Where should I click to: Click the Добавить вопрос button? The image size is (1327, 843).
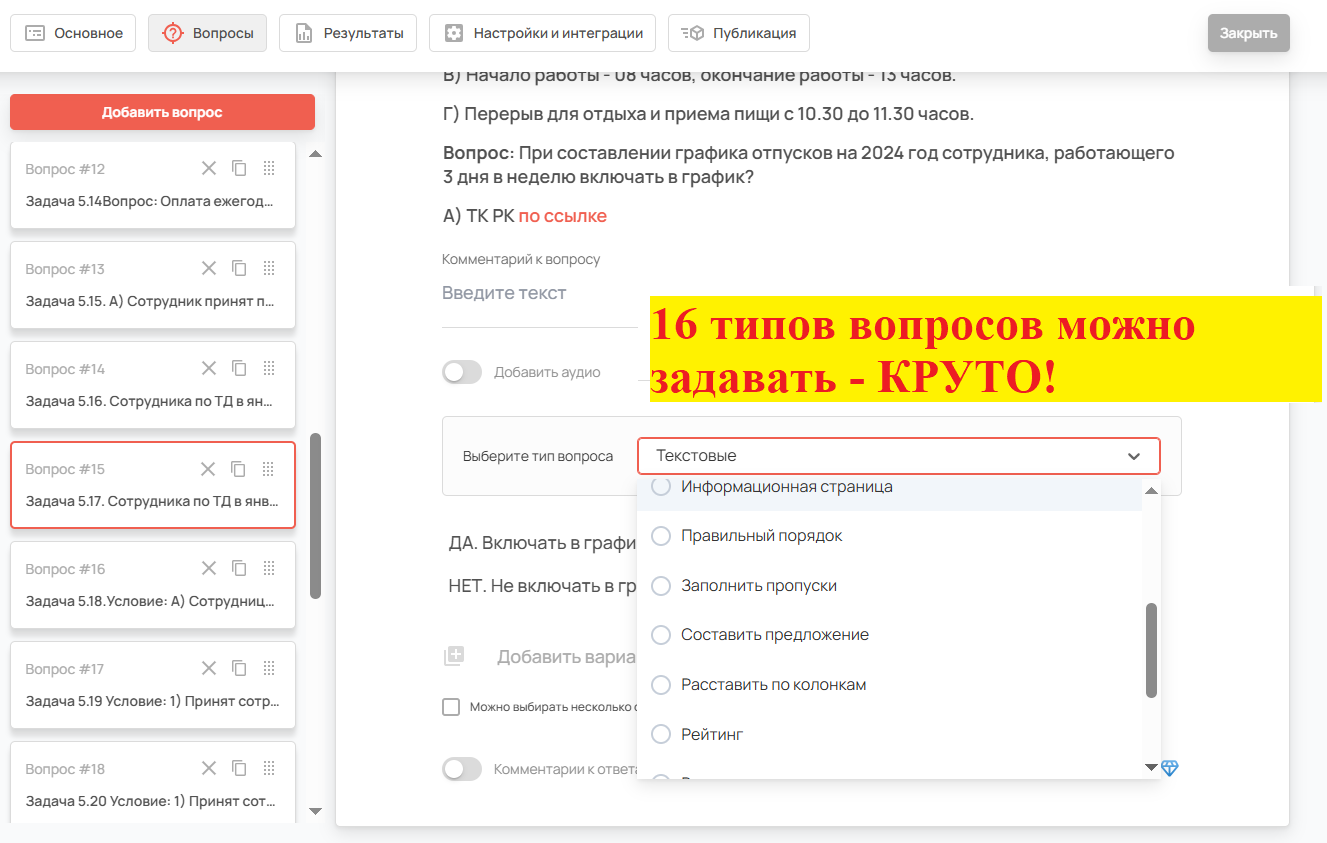(x=162, y=112)
